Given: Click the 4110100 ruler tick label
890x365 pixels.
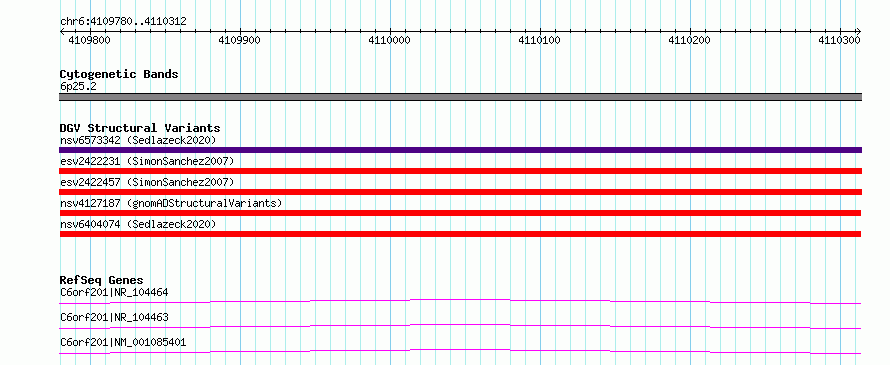Looking at the screenshot, I should pyautogui.click(x=539, y=40).
